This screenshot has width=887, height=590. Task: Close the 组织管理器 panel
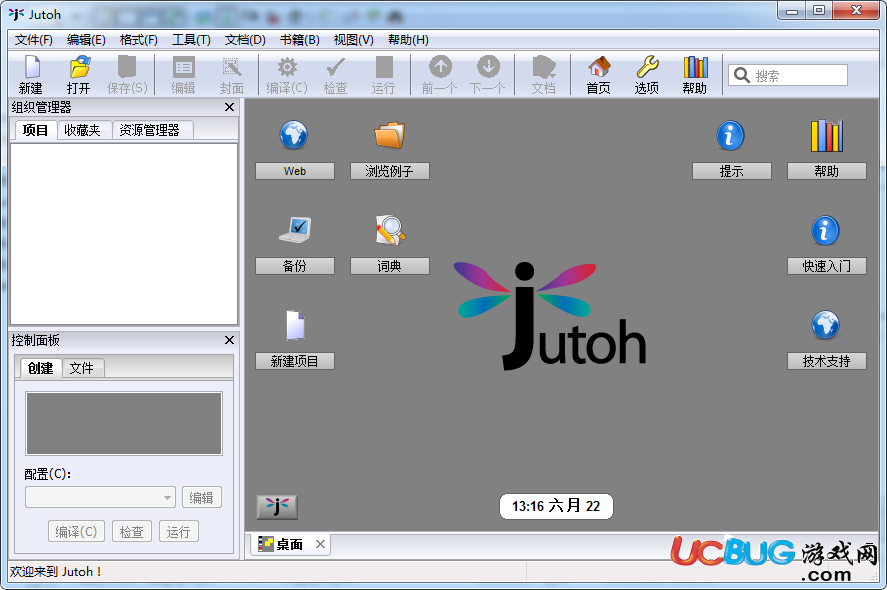pos(229,107)
